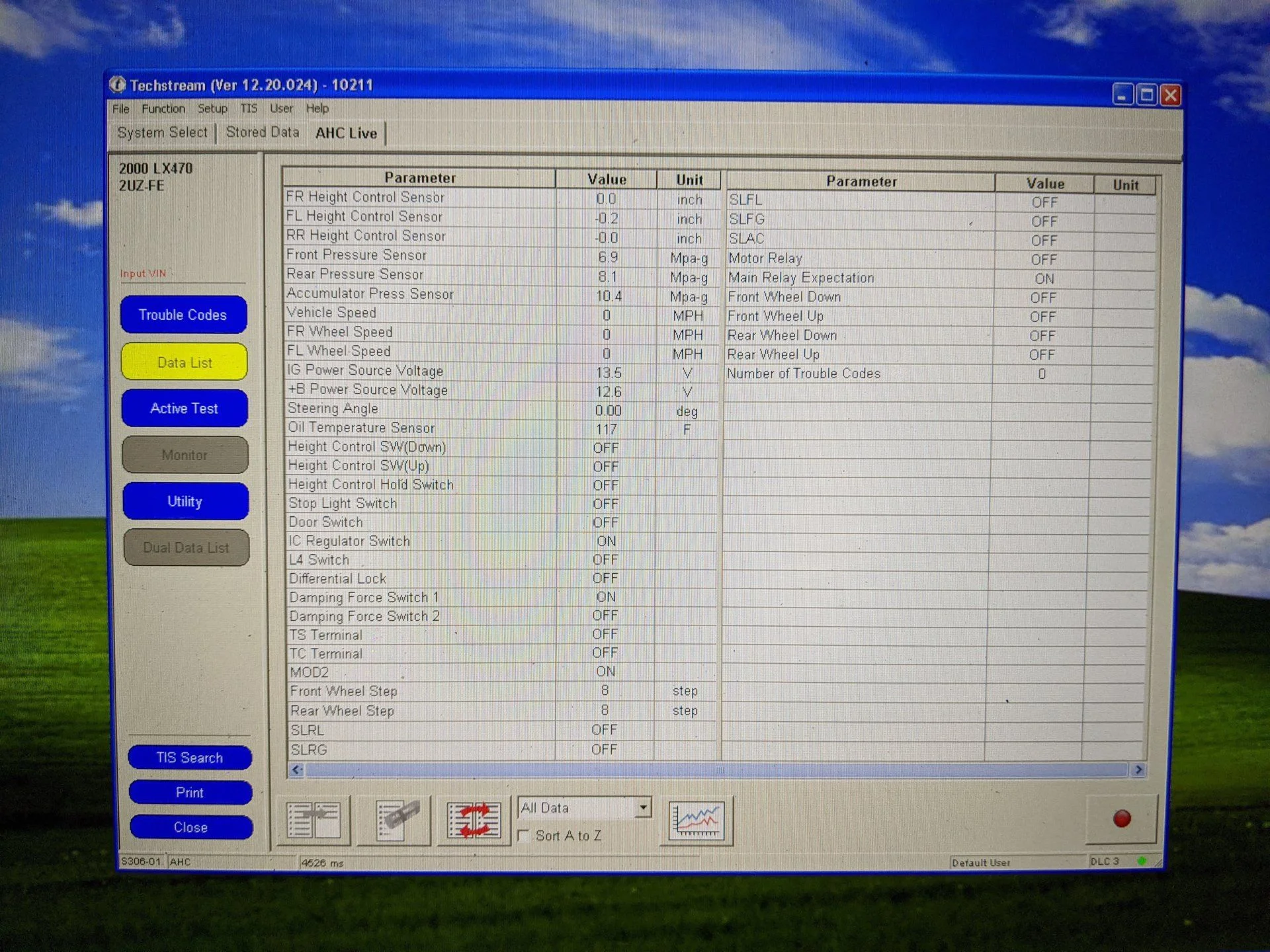Open the line graph view icon
The width and height of the screenshot is (1270, 952).
[697, 820]
